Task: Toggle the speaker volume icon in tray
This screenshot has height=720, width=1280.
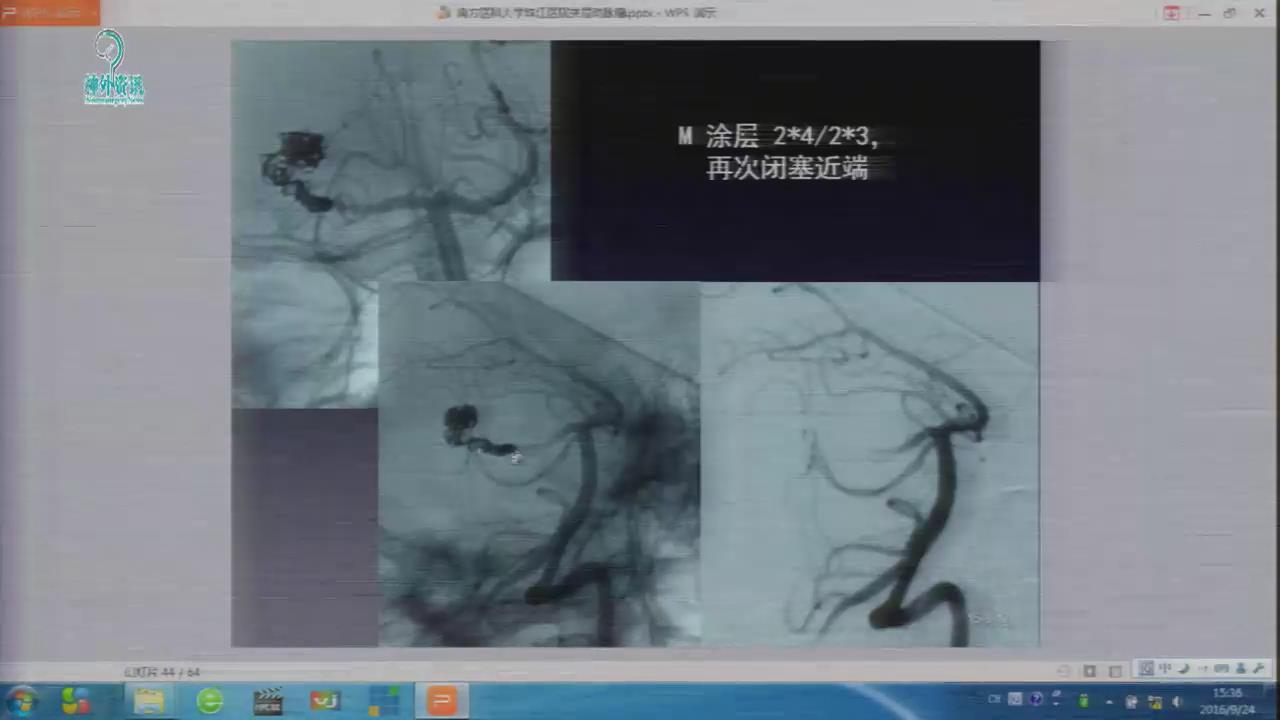Action: coord(1177,703)
